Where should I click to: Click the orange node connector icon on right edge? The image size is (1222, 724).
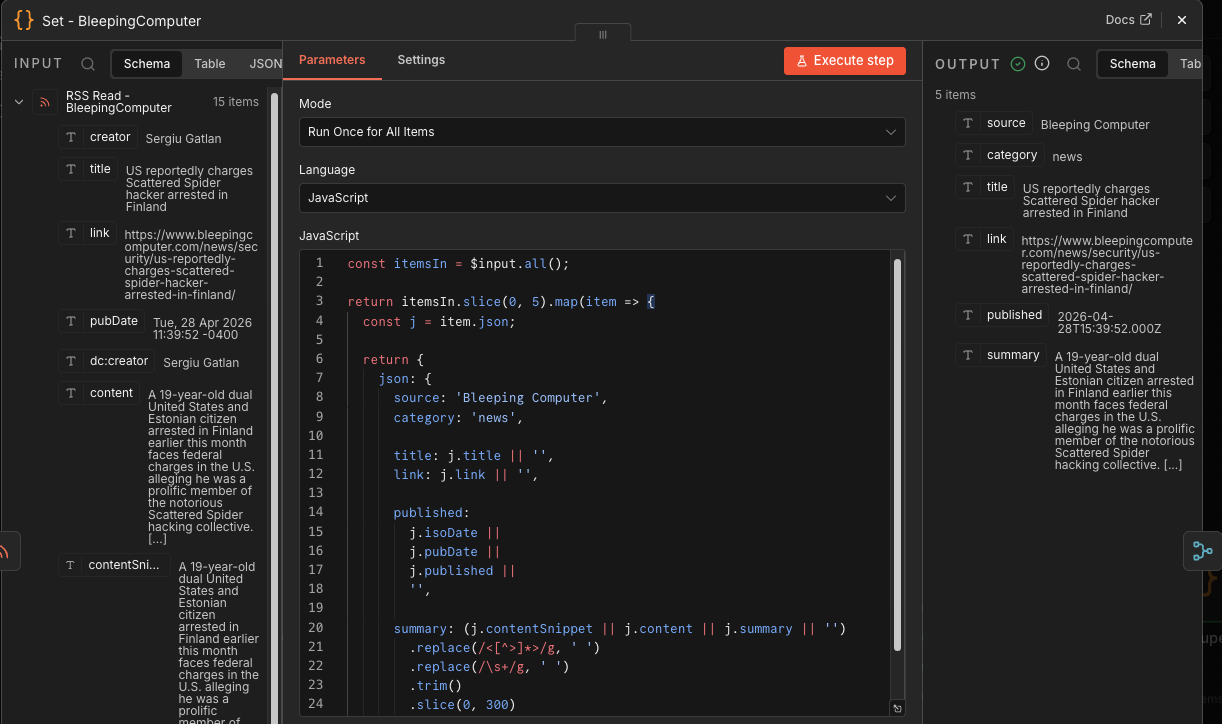point(1202,551)
